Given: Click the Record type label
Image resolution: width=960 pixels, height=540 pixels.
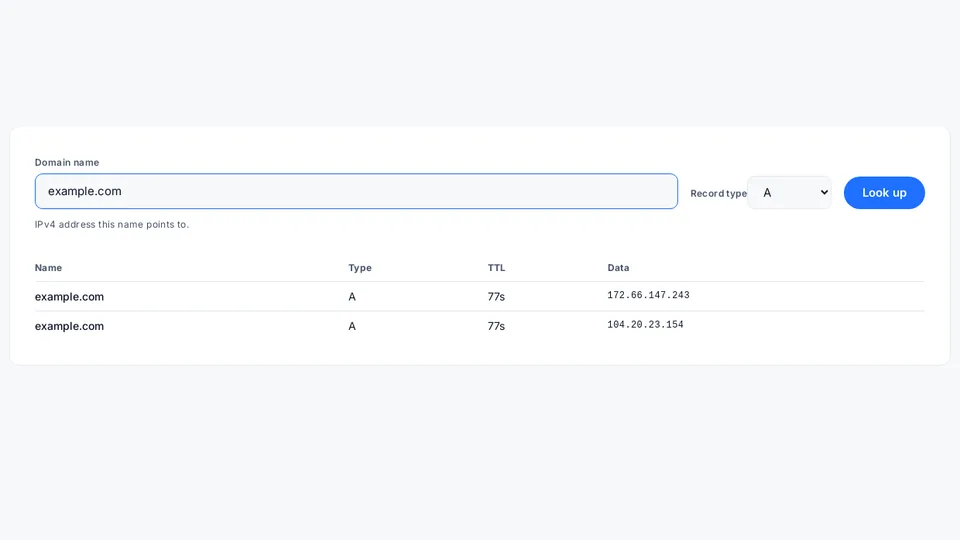Looking at the screenshot, I should [719, 193].
